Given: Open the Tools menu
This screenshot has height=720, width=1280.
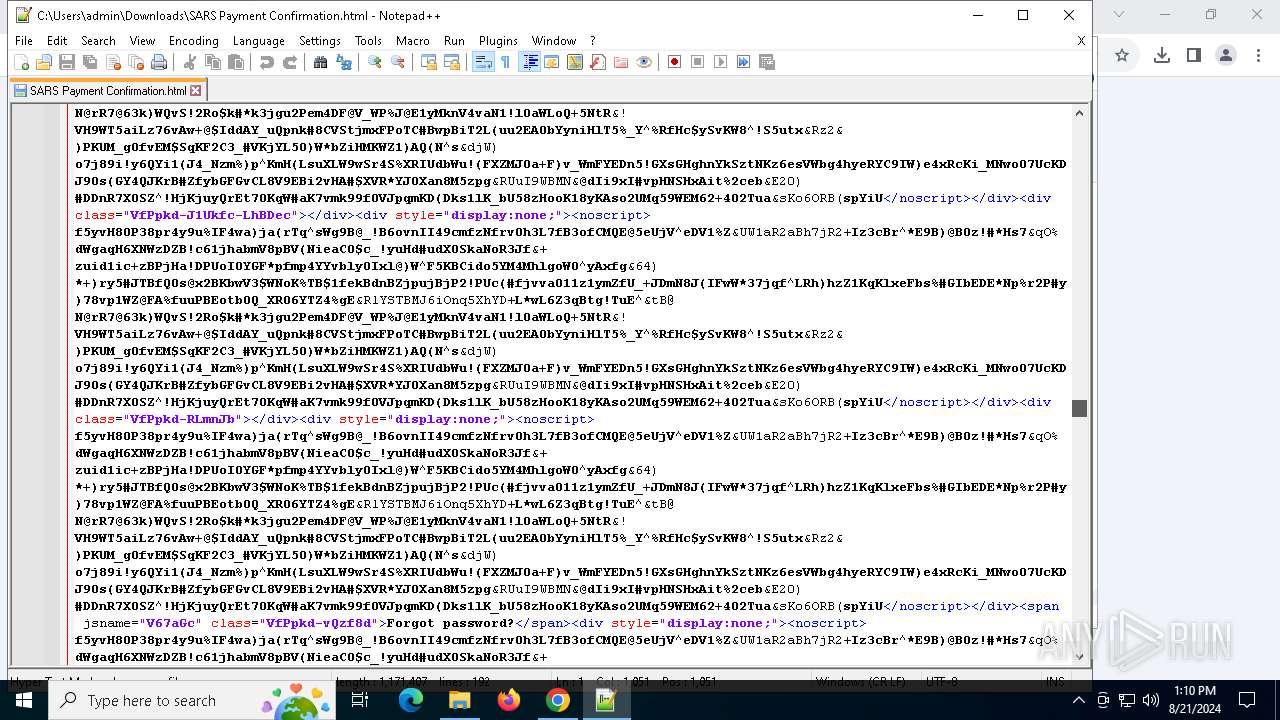Looking at the screenshot, I should [368, 41].
